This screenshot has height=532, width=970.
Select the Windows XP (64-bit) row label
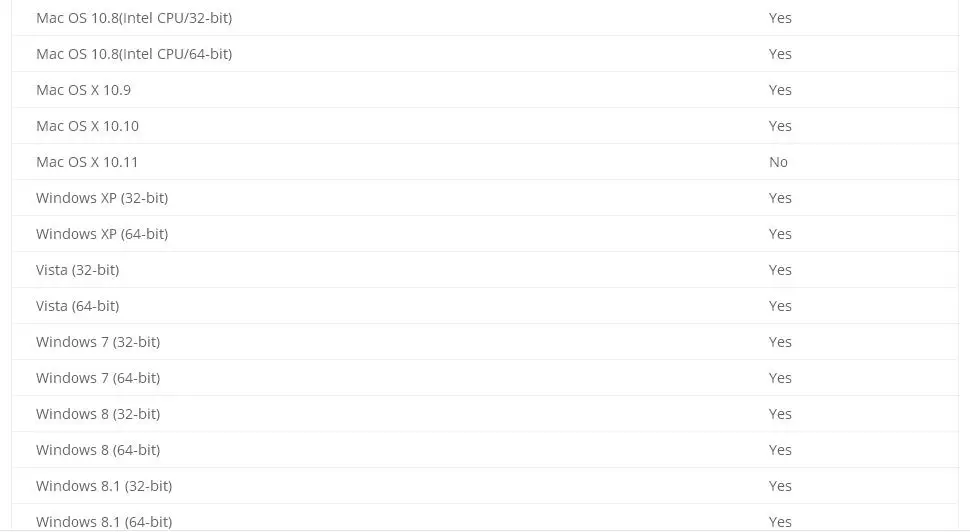pos(102,234)
